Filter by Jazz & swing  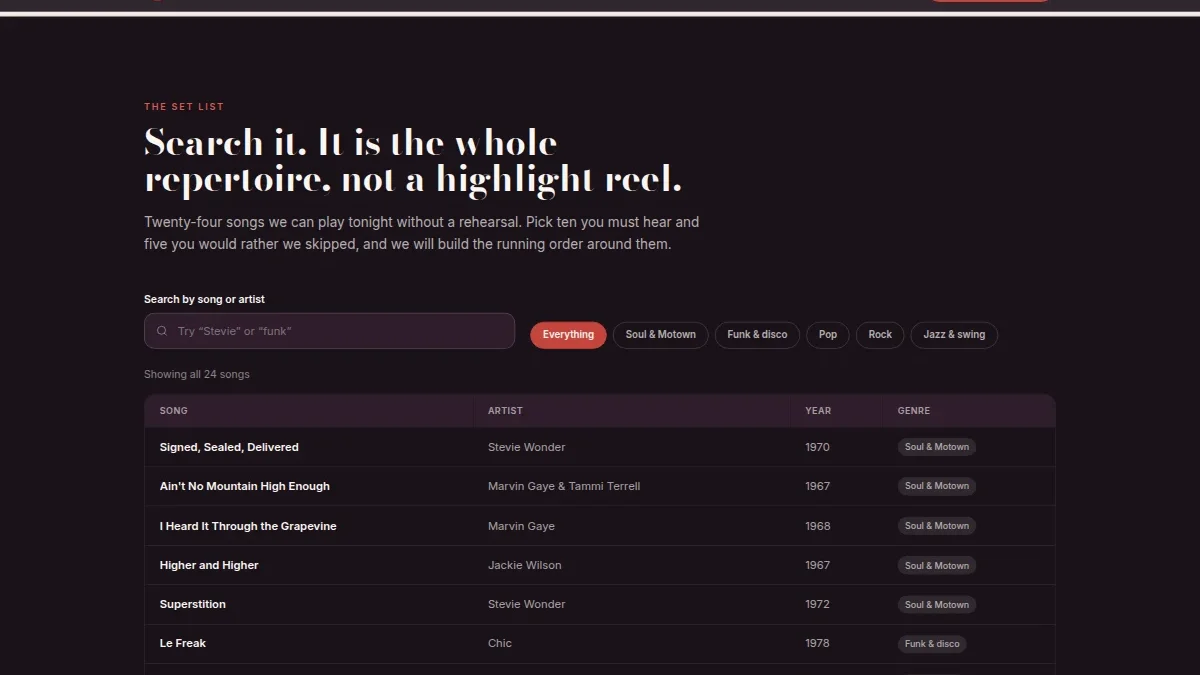click(954, 335)
